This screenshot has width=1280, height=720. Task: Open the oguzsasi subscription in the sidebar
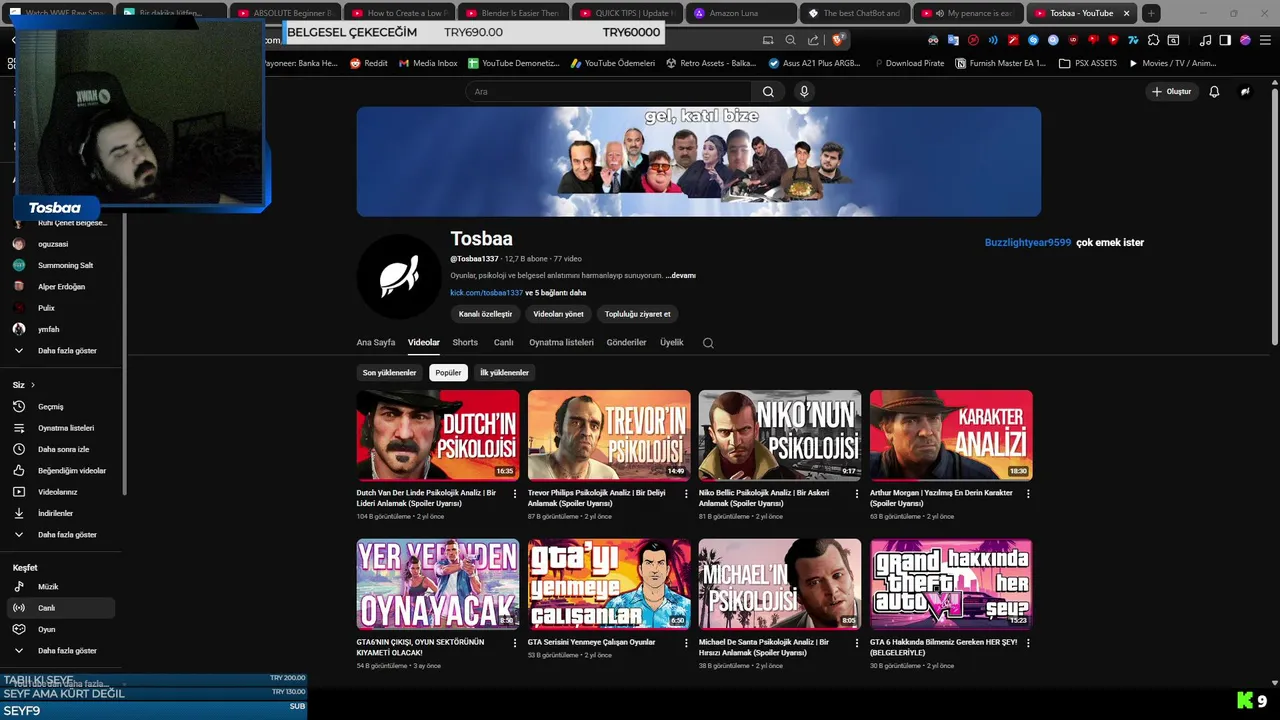coord(62,244)
